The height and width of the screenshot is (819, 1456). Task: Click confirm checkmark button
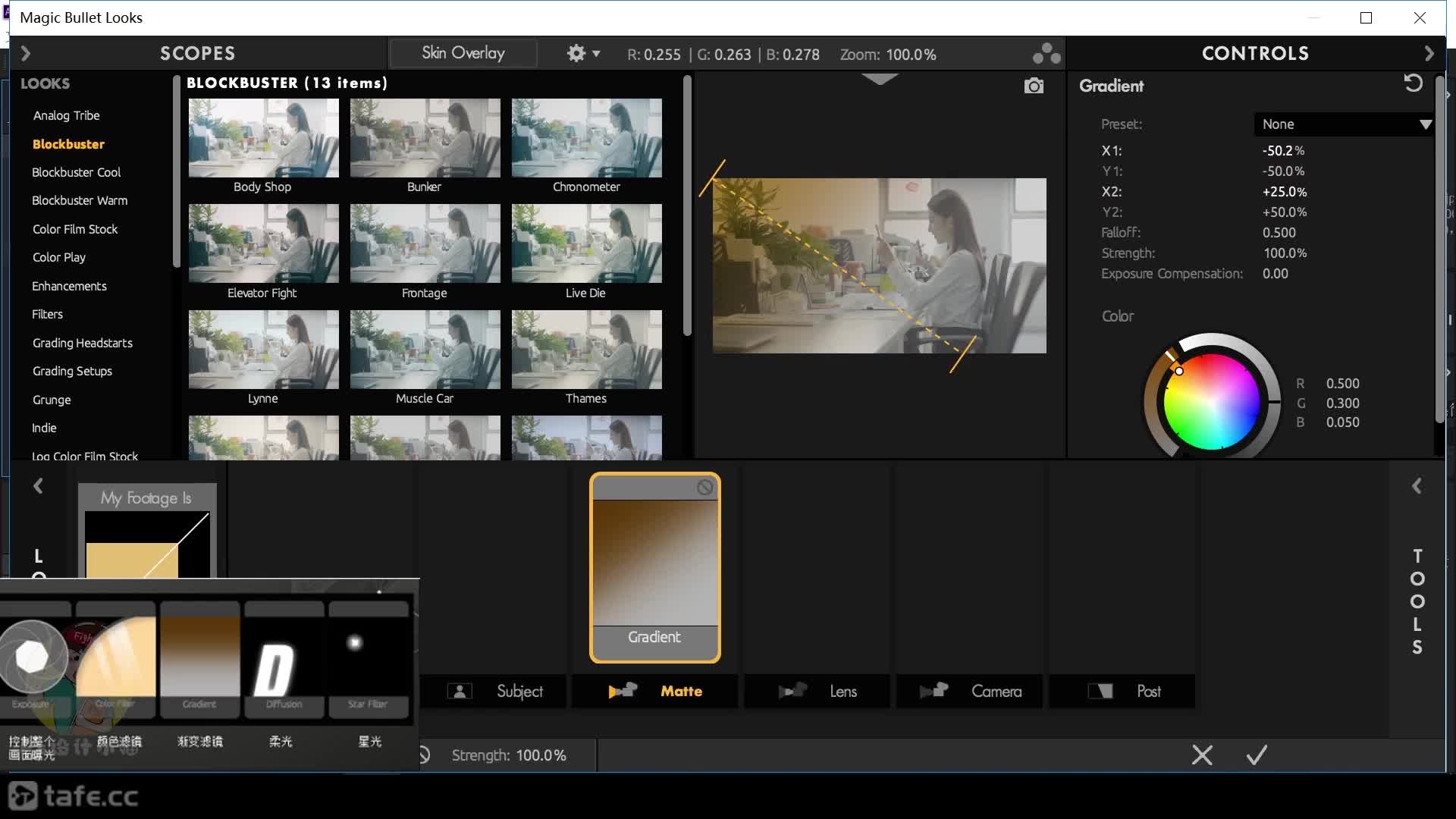[1257, 755]
